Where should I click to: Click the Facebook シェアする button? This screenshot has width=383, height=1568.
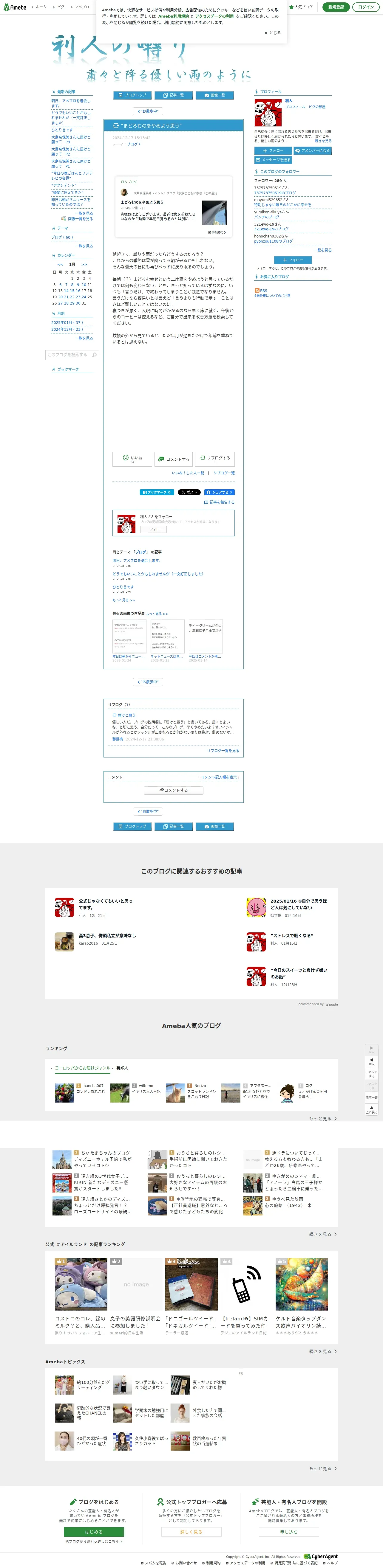(x=219, y=493)
